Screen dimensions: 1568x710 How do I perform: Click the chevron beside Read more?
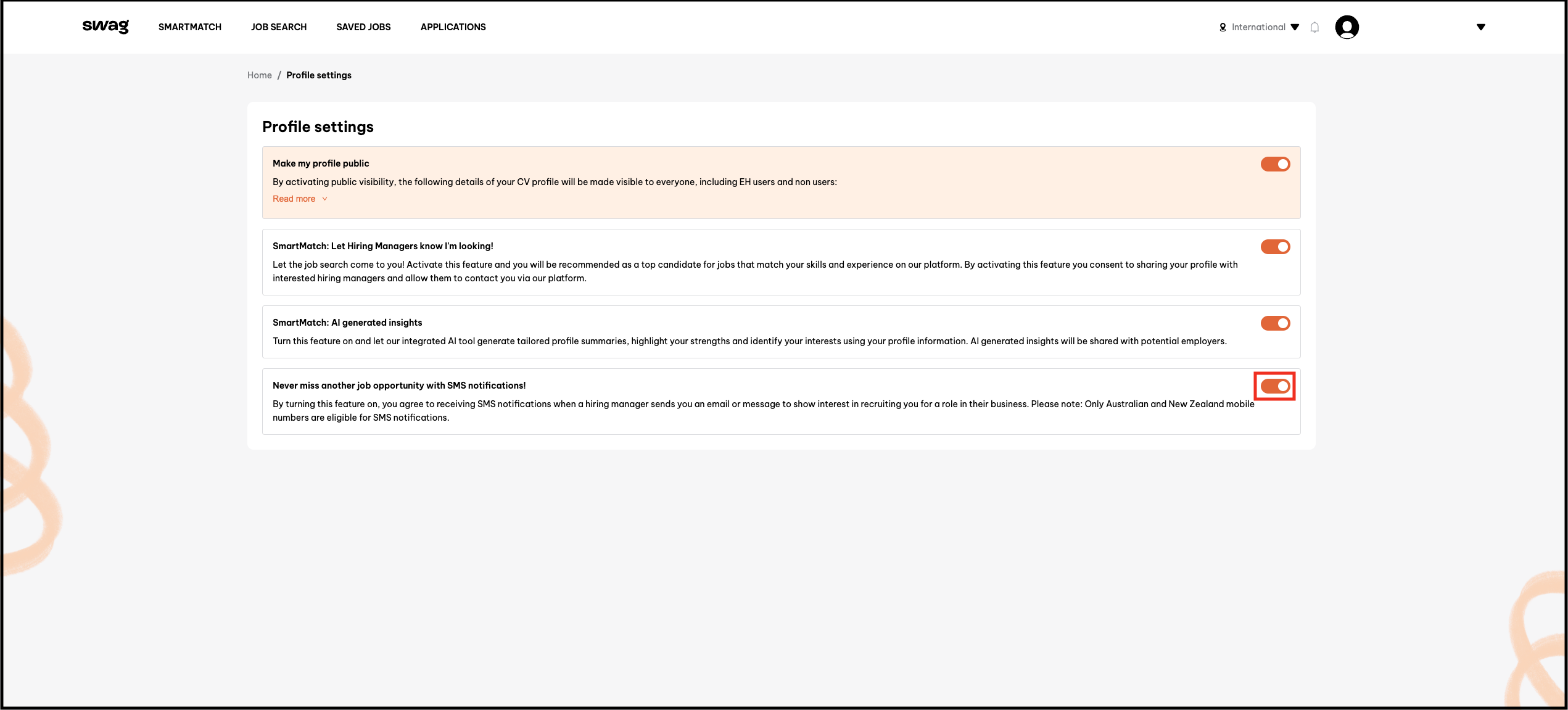325,199
